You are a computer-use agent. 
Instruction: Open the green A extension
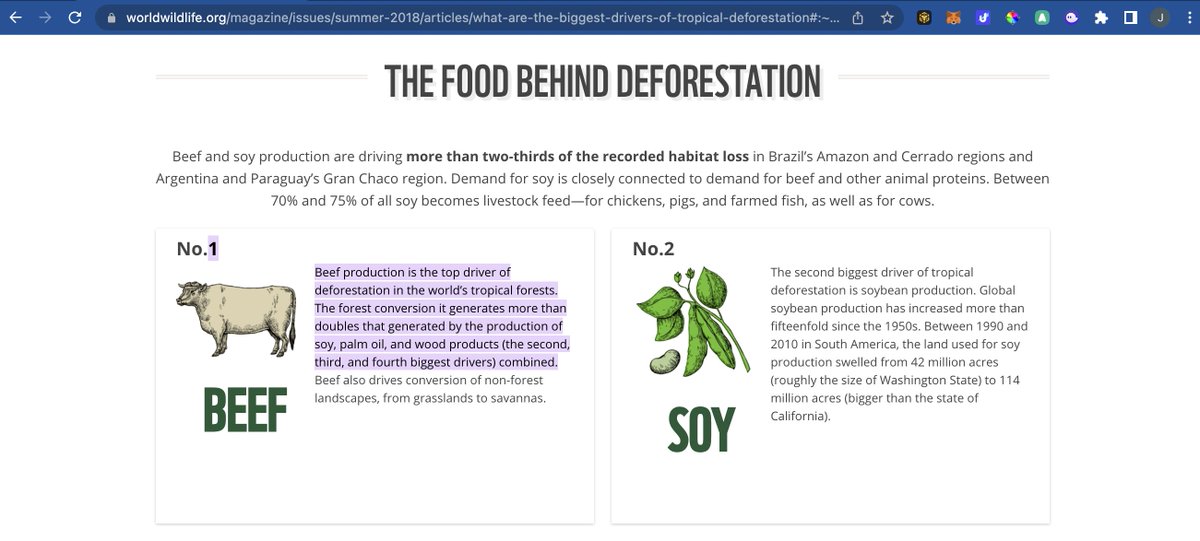[1042, 17]
